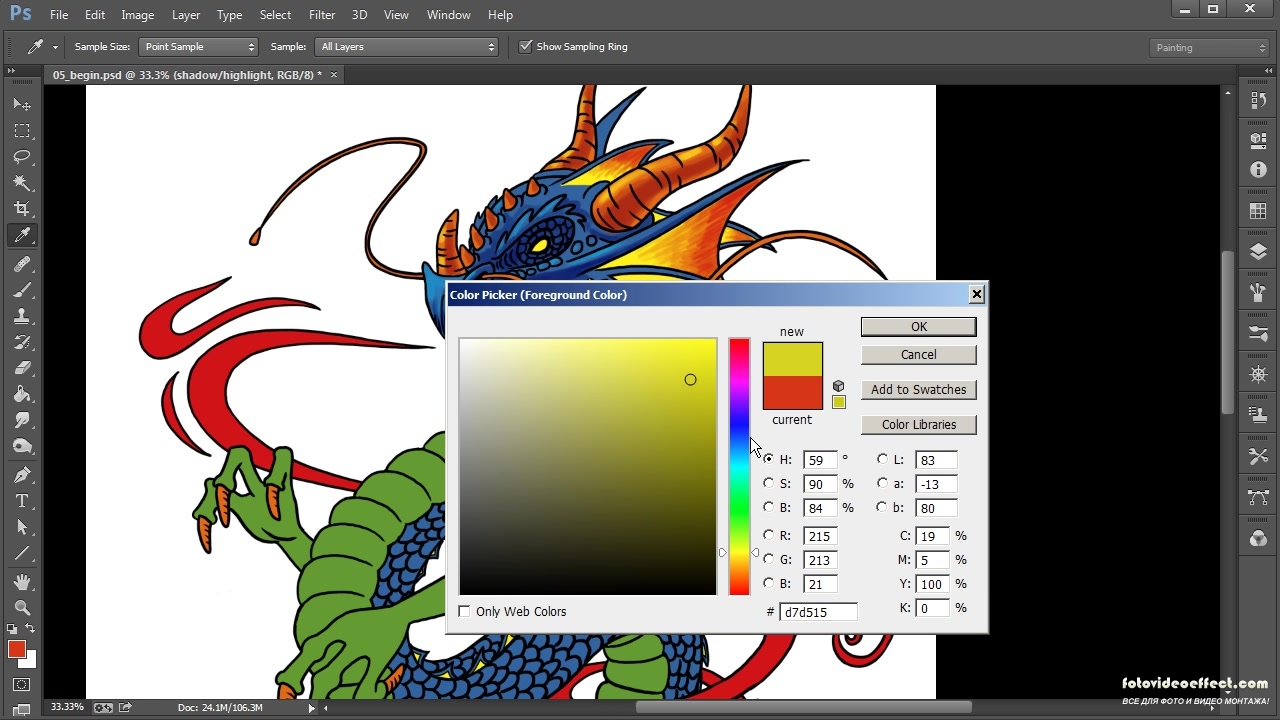Select the Move tool
The width and height of the screenshot is (1280, 720).
point(22,105)
